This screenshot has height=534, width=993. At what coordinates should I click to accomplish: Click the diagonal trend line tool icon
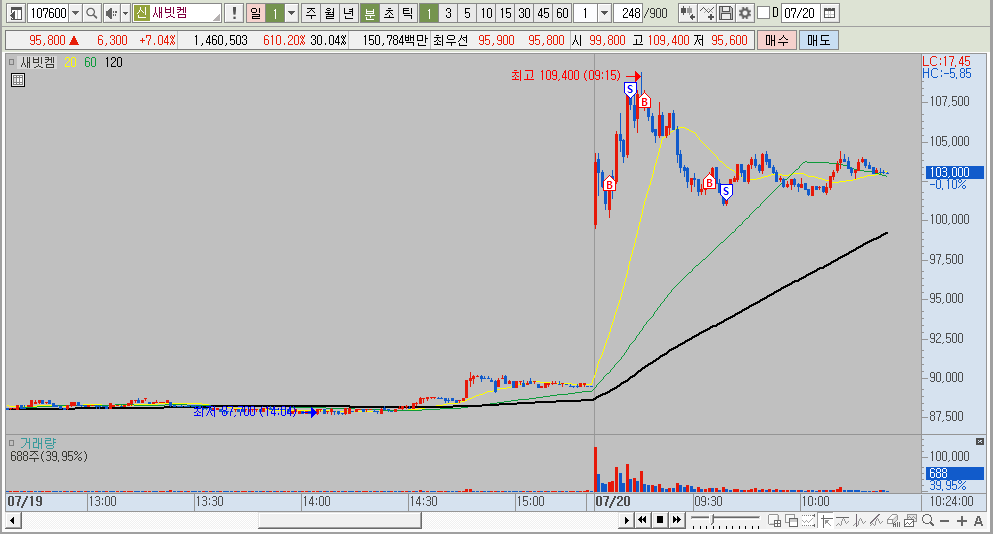tap(876, 521)
